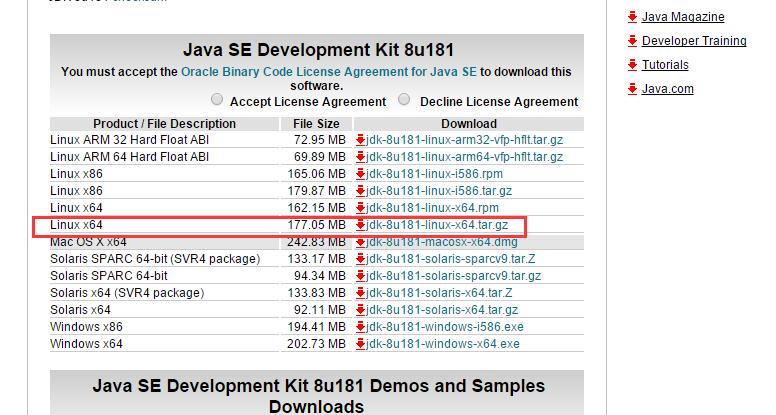Click Windows x86 description text

[x=86, y=327]
